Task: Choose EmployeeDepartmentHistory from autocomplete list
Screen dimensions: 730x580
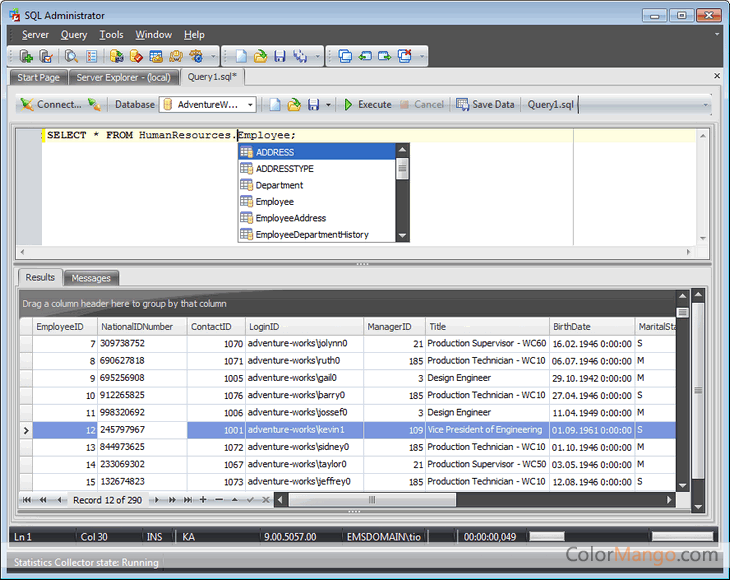Action: 317,235
